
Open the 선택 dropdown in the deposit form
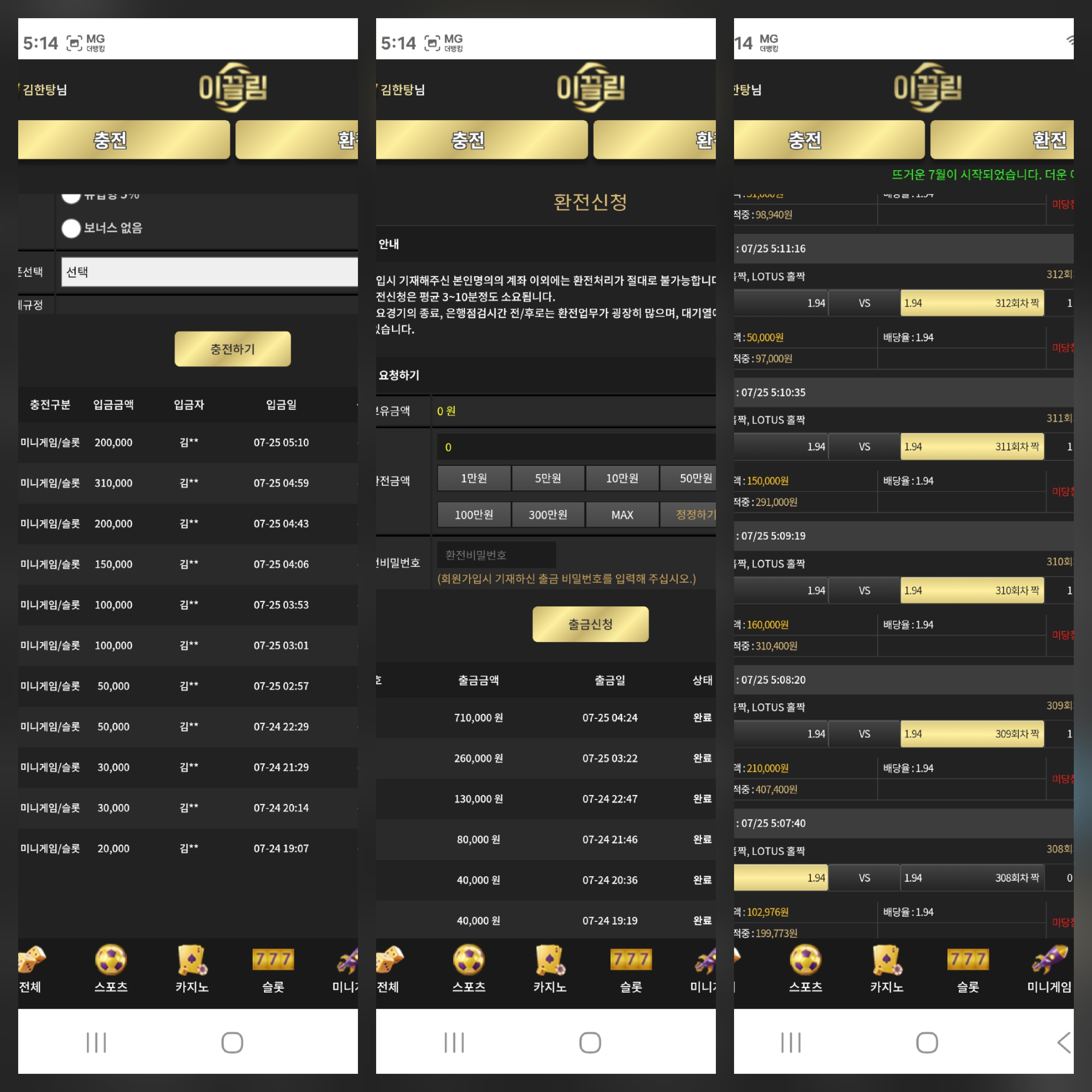tap(209, 272)
